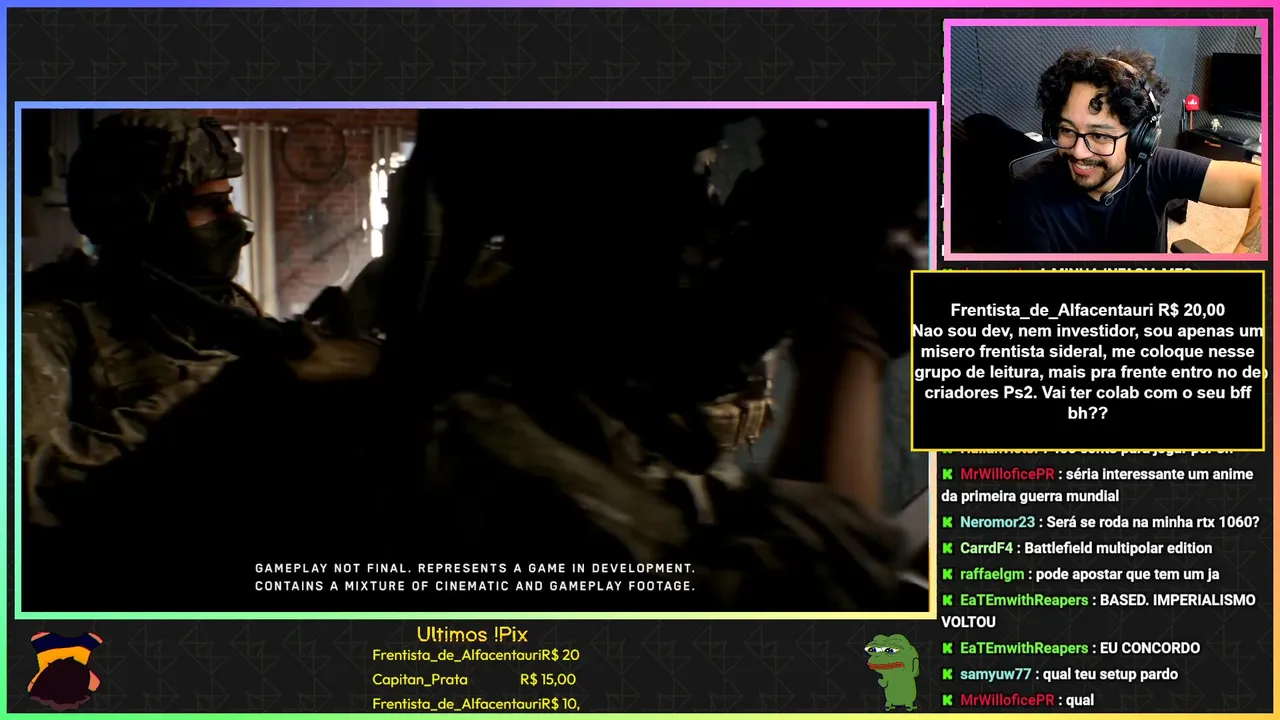Click the Kick badge beside CarrdF4's message
Image resolution: width=1280 pixels, height=720 pixels.
[947, 548]
